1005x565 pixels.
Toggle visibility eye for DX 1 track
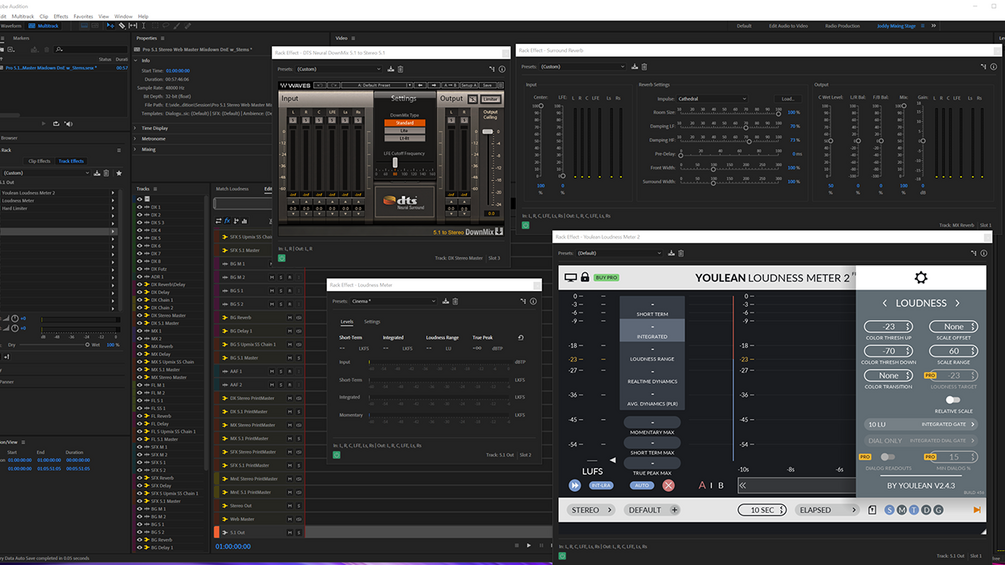[x=140, y=208]
